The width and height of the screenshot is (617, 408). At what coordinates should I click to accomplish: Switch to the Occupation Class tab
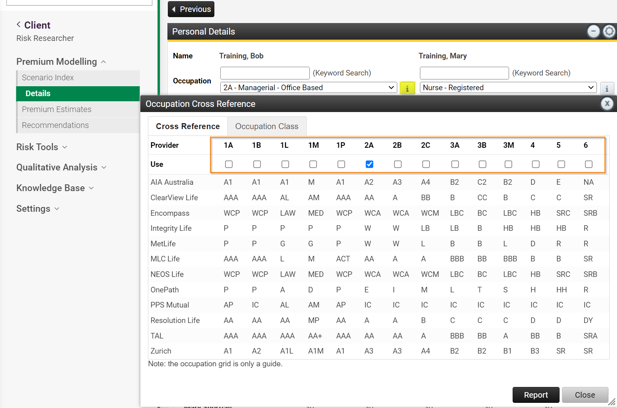(x=266, y=127)
